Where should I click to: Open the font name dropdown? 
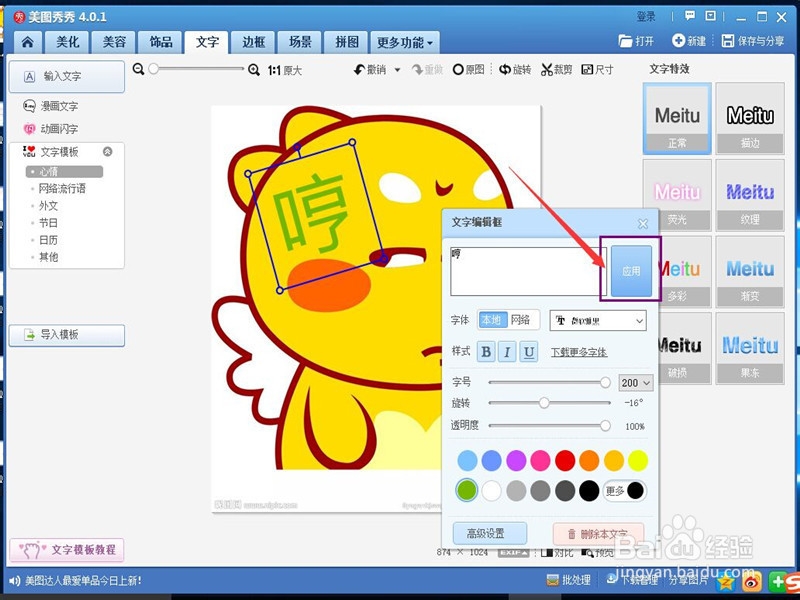[598, 320]
